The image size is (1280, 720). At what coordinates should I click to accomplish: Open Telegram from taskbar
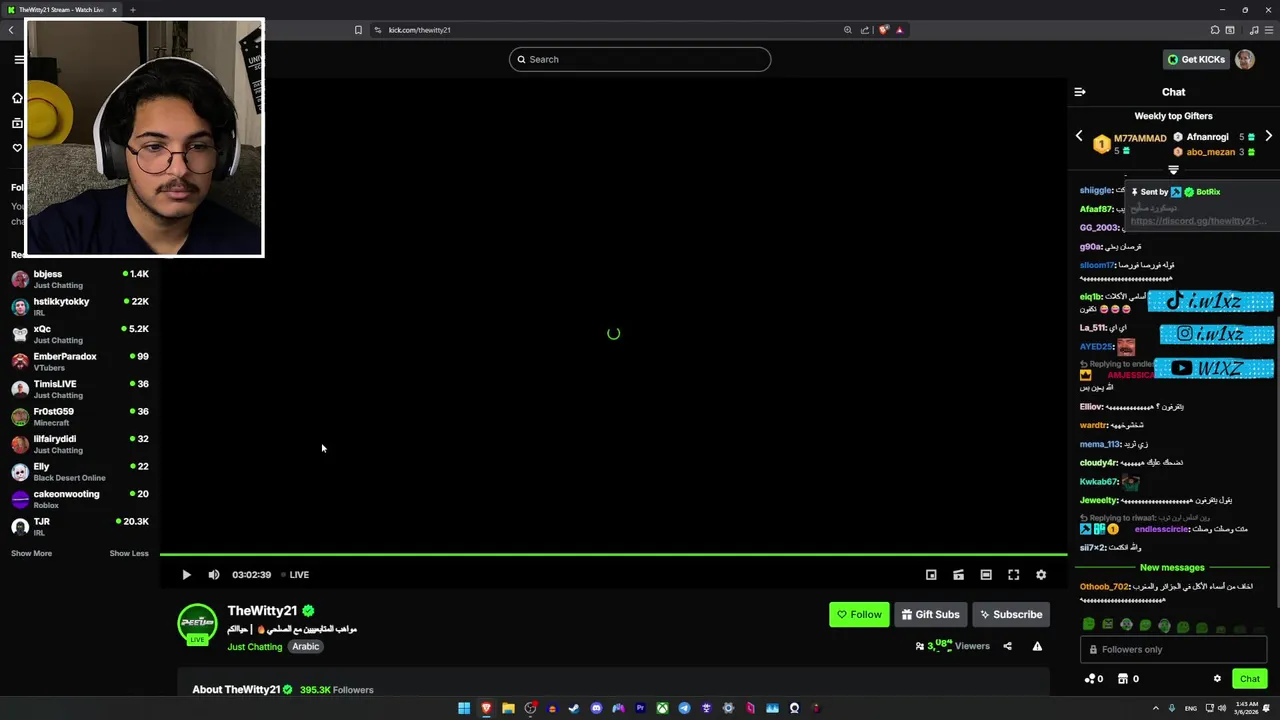coord(684,708)
